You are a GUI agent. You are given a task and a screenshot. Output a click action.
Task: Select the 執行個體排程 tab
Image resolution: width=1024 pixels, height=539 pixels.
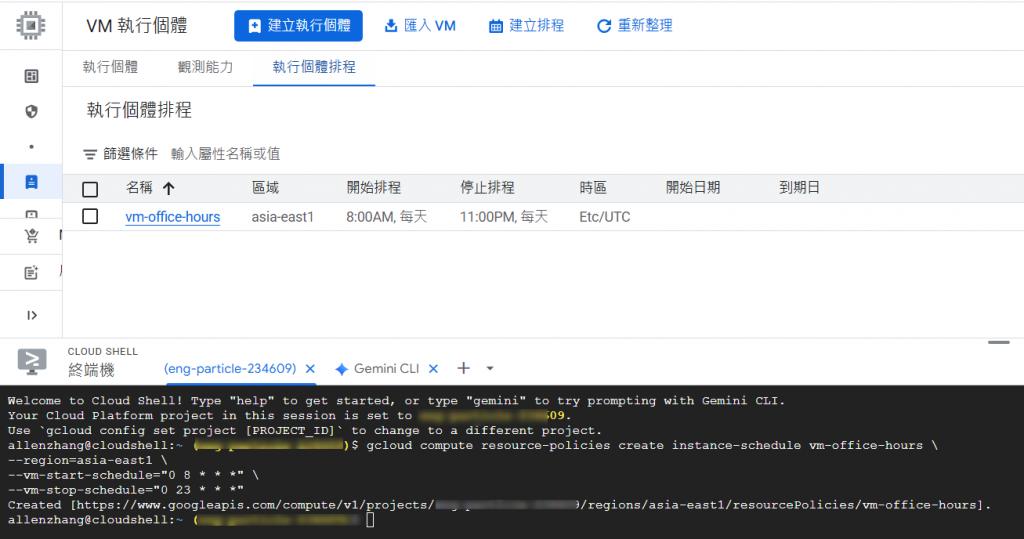314,67
